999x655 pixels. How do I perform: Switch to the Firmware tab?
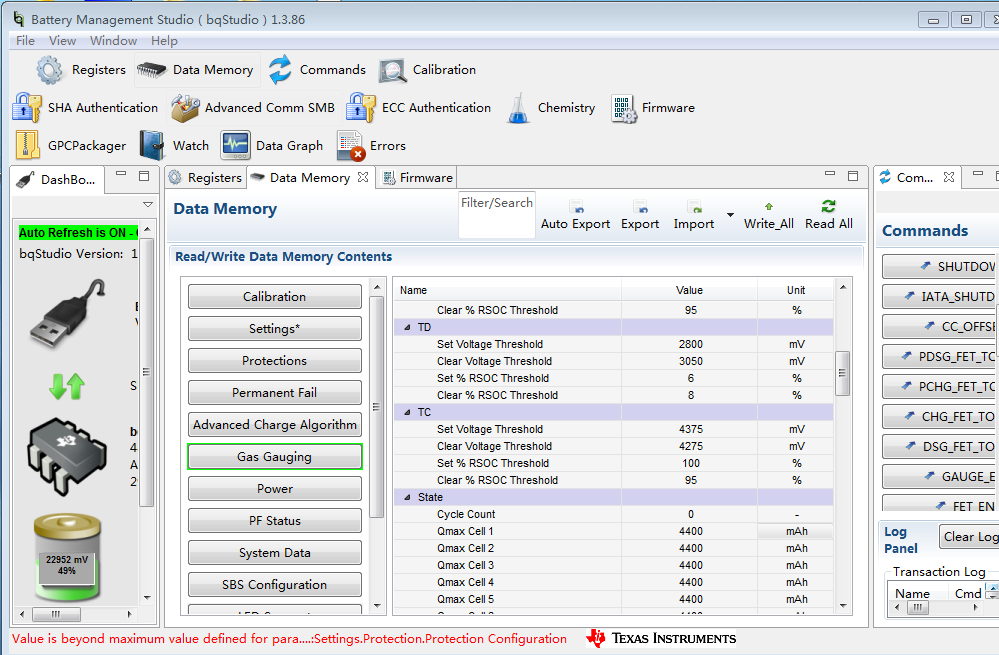[x=417, y=178]
